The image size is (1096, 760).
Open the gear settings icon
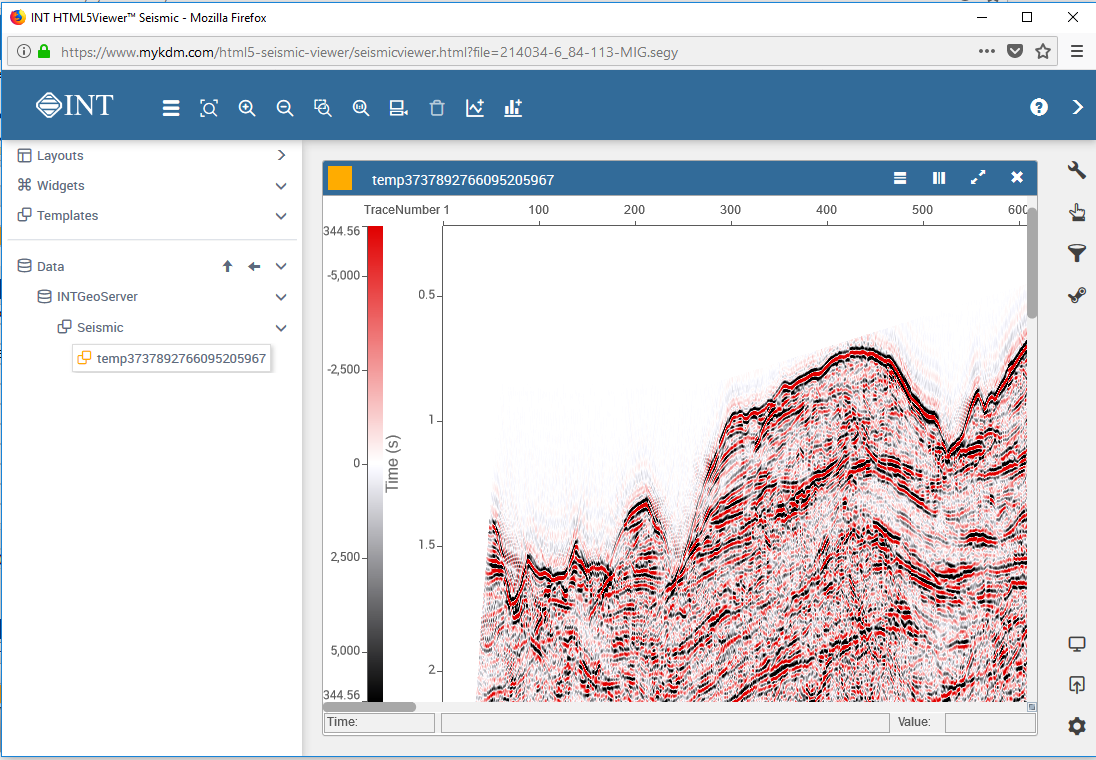pos(1076,726)
